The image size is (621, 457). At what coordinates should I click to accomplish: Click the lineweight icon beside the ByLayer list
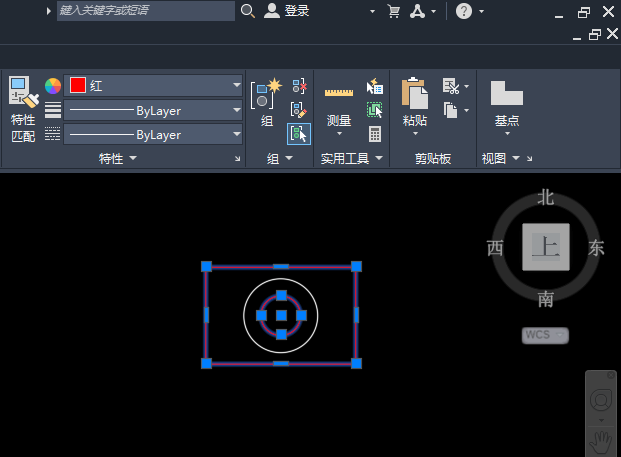[53, 110]
